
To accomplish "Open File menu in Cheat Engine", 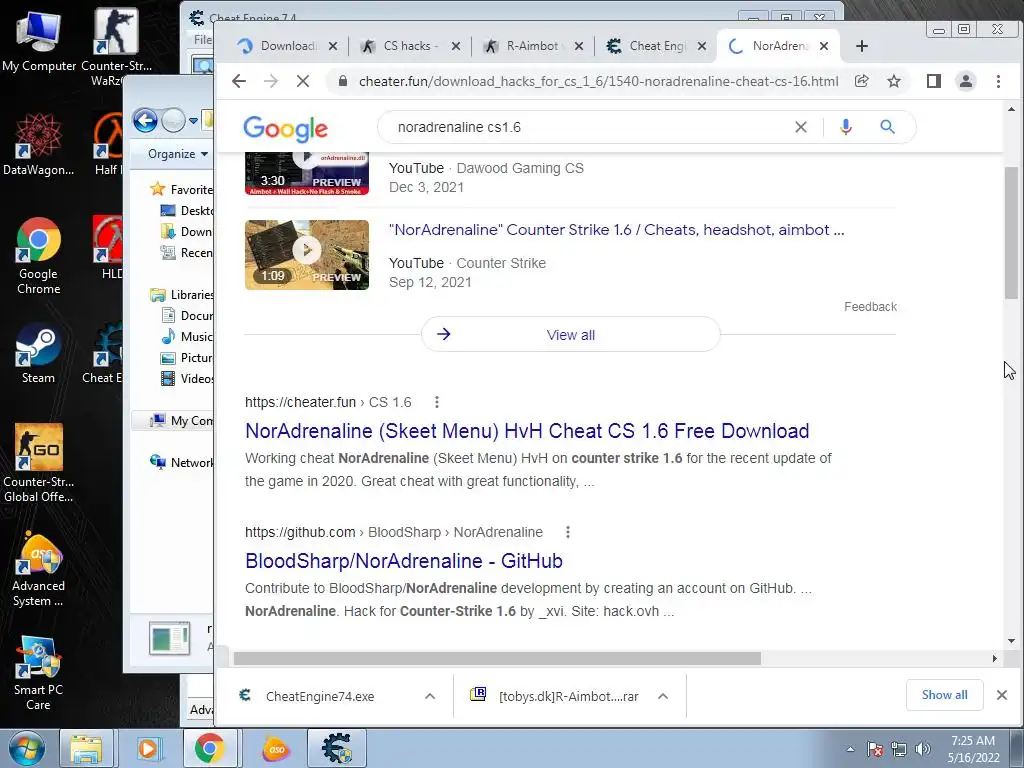I will (202, 39).
